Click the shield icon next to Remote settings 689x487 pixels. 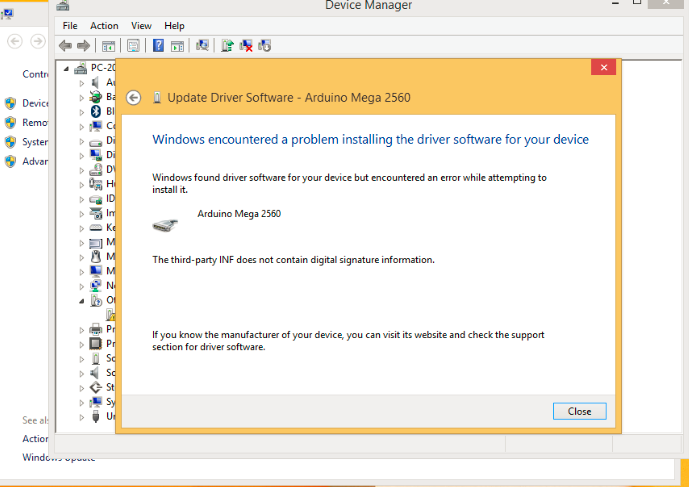[x=11, y=123]
